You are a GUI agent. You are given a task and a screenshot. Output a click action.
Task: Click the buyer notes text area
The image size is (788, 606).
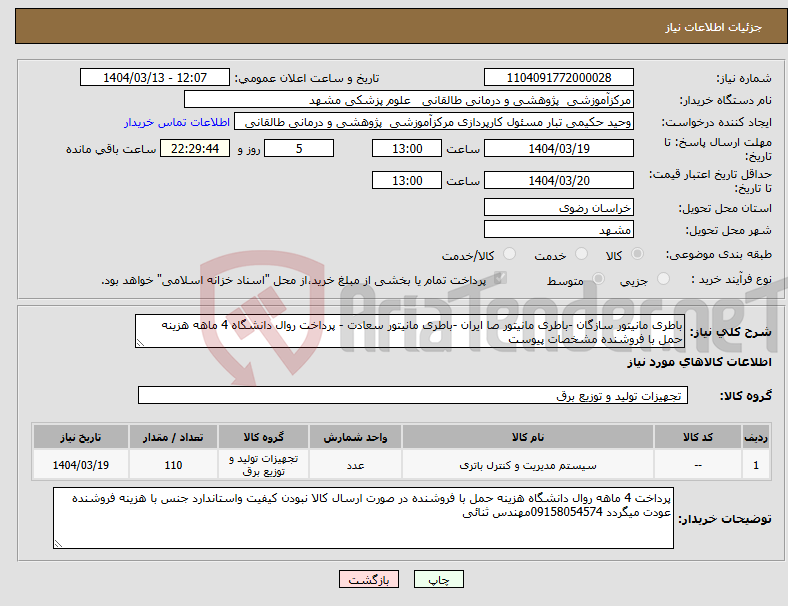tap(363, 518)
